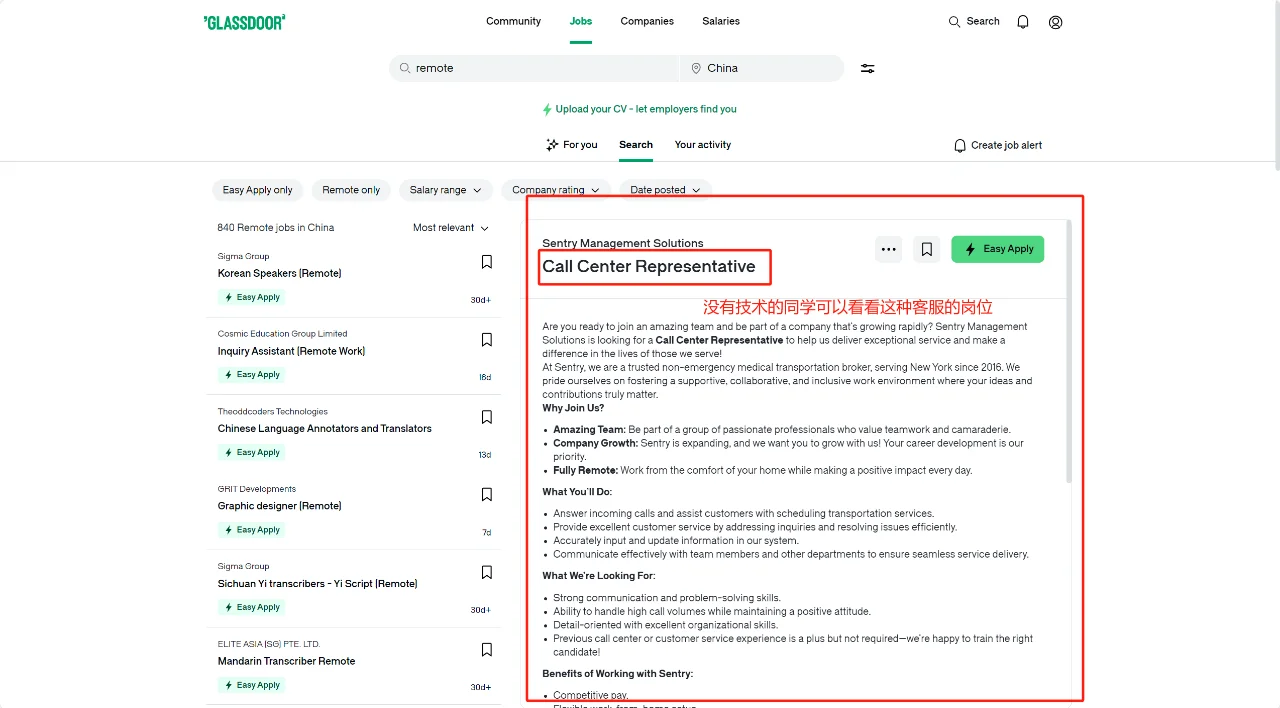Click the What We're Looking For: heading
1280x708 pixels.
pos(599,576)
